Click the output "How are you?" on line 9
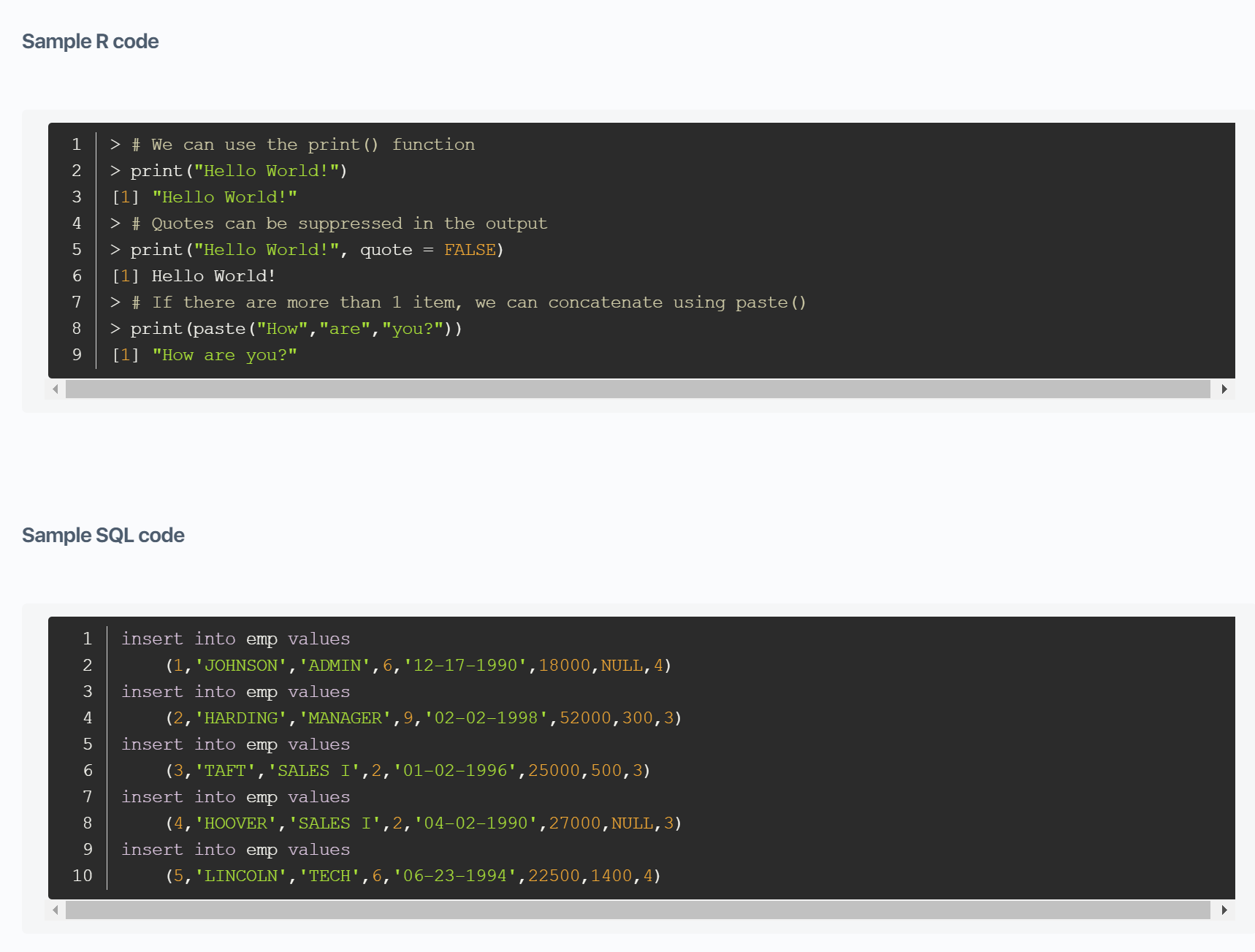Screen dimensions: 1255x952 tap(224, 355)
